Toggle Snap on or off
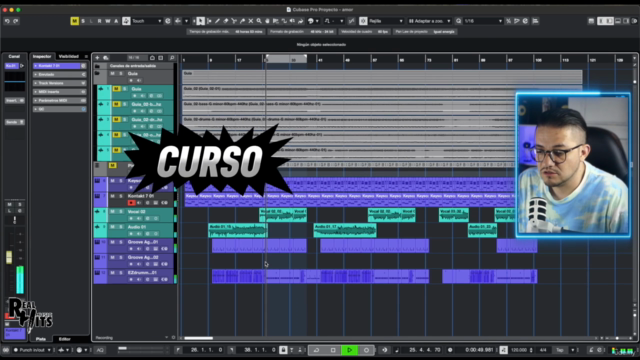Screen dimensions: 640x360 click(x=363, y=21)
